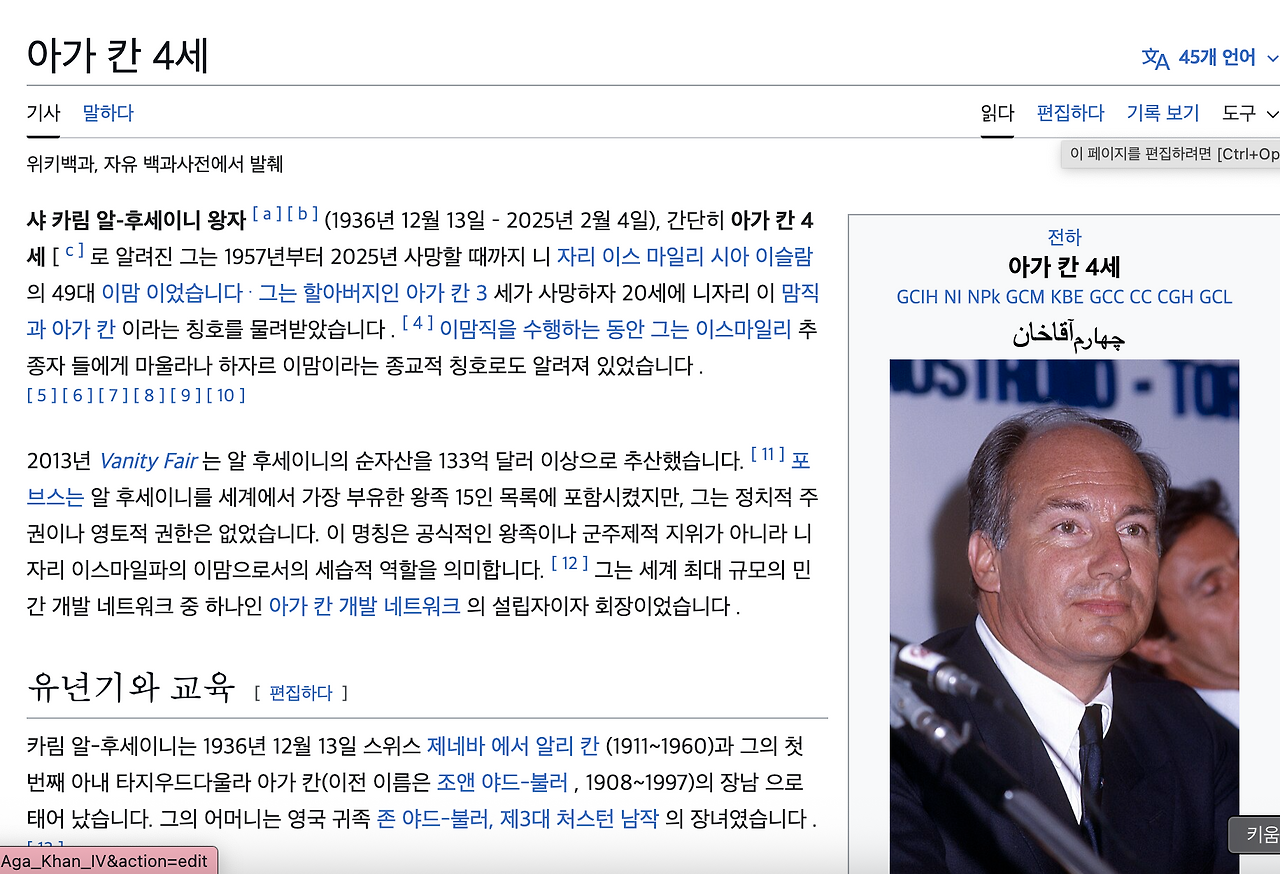Open the CGH link in the infobox
Viewport: 1280px width, 874px height.
tap(1176, 297)
